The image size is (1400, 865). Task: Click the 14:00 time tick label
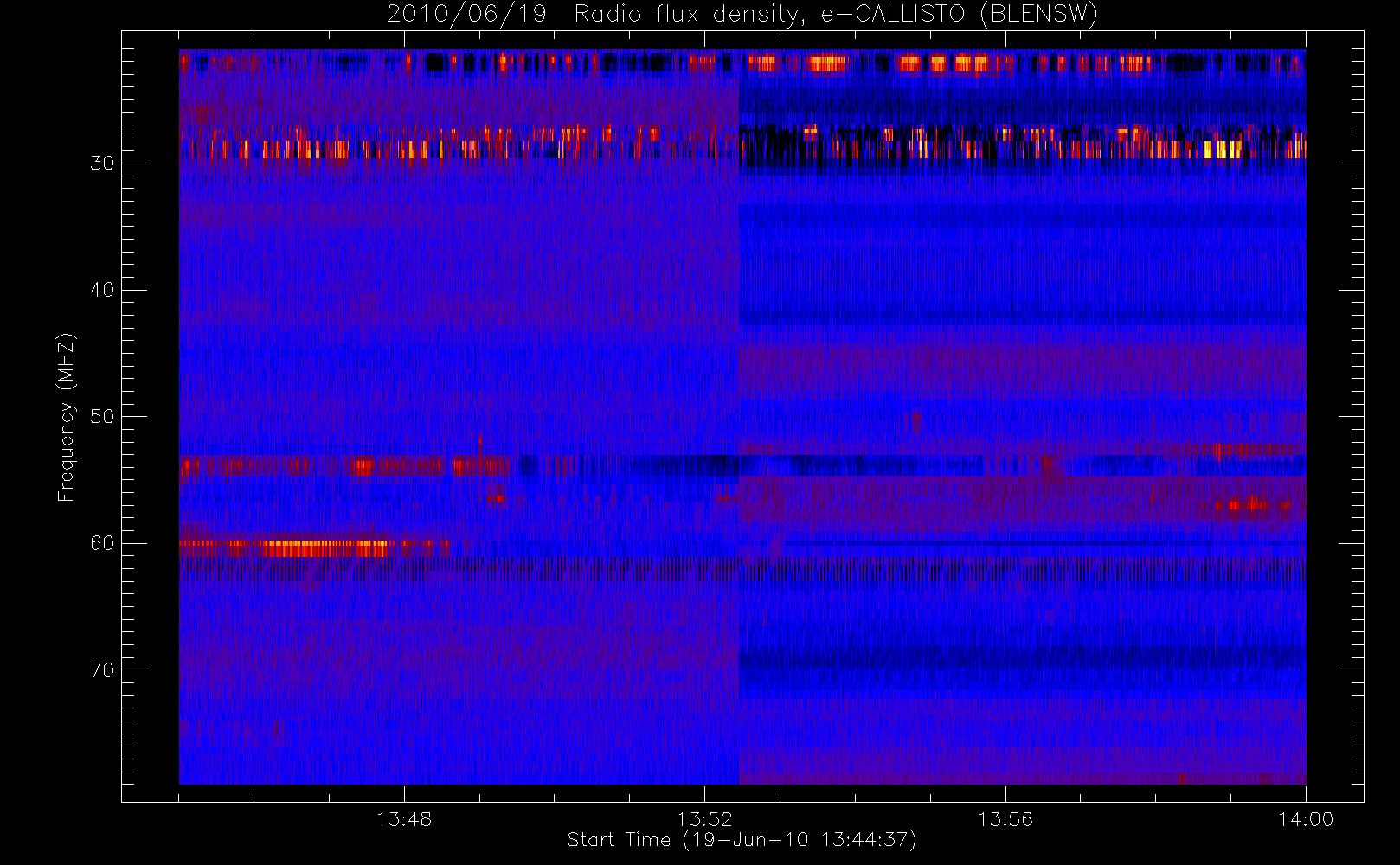1306,819
